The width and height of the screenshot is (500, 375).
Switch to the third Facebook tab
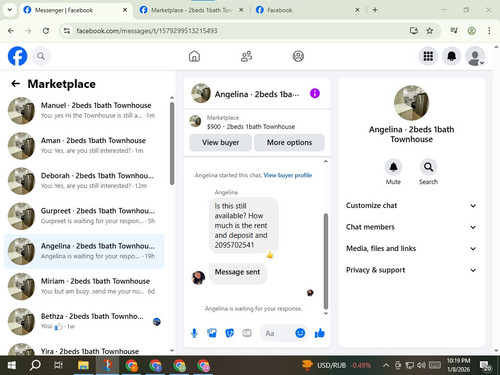tap(307, 10)
